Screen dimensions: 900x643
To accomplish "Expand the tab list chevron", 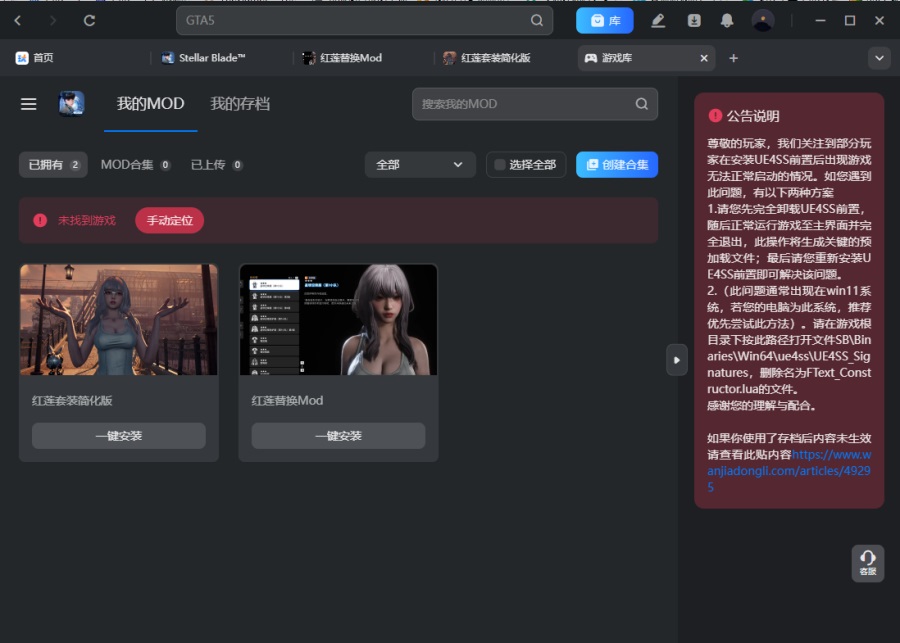I will point(879,58).
